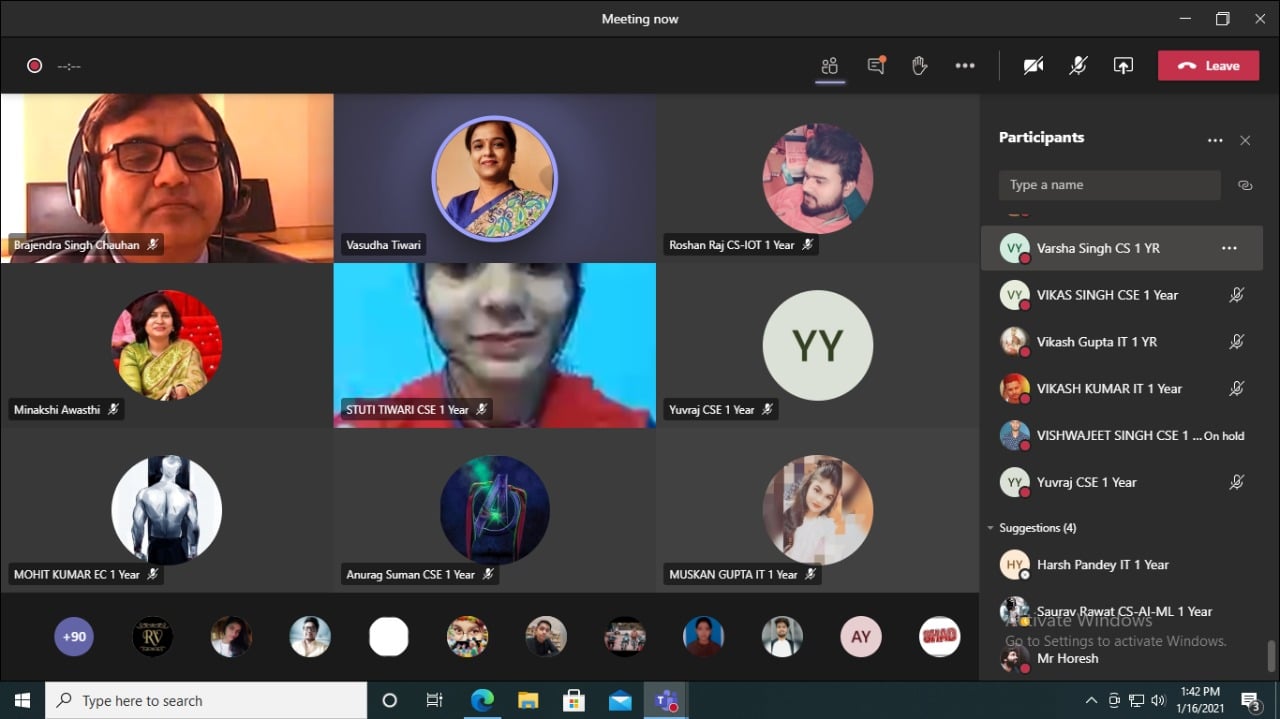
Task: Toggle the camera on or off
Action: (x=1033, y=66)
